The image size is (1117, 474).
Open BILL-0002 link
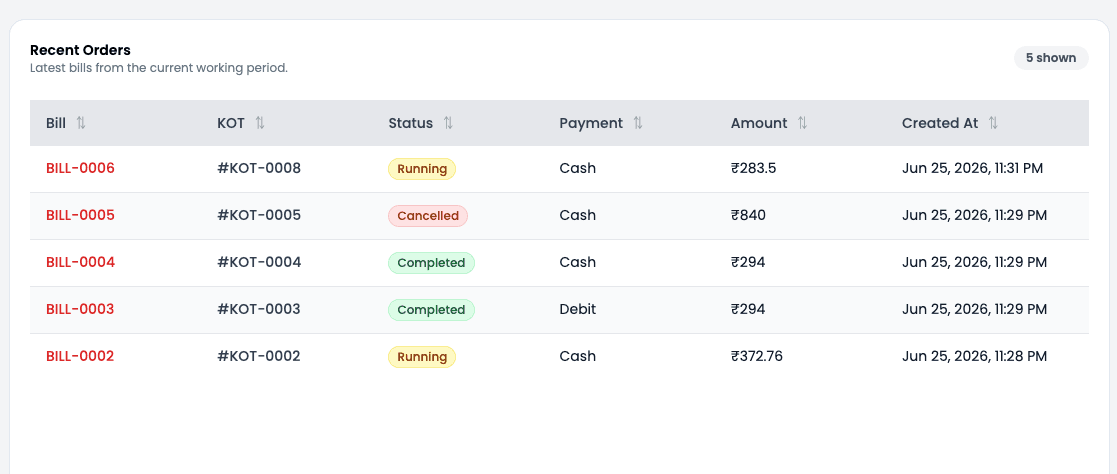(80, 356)
